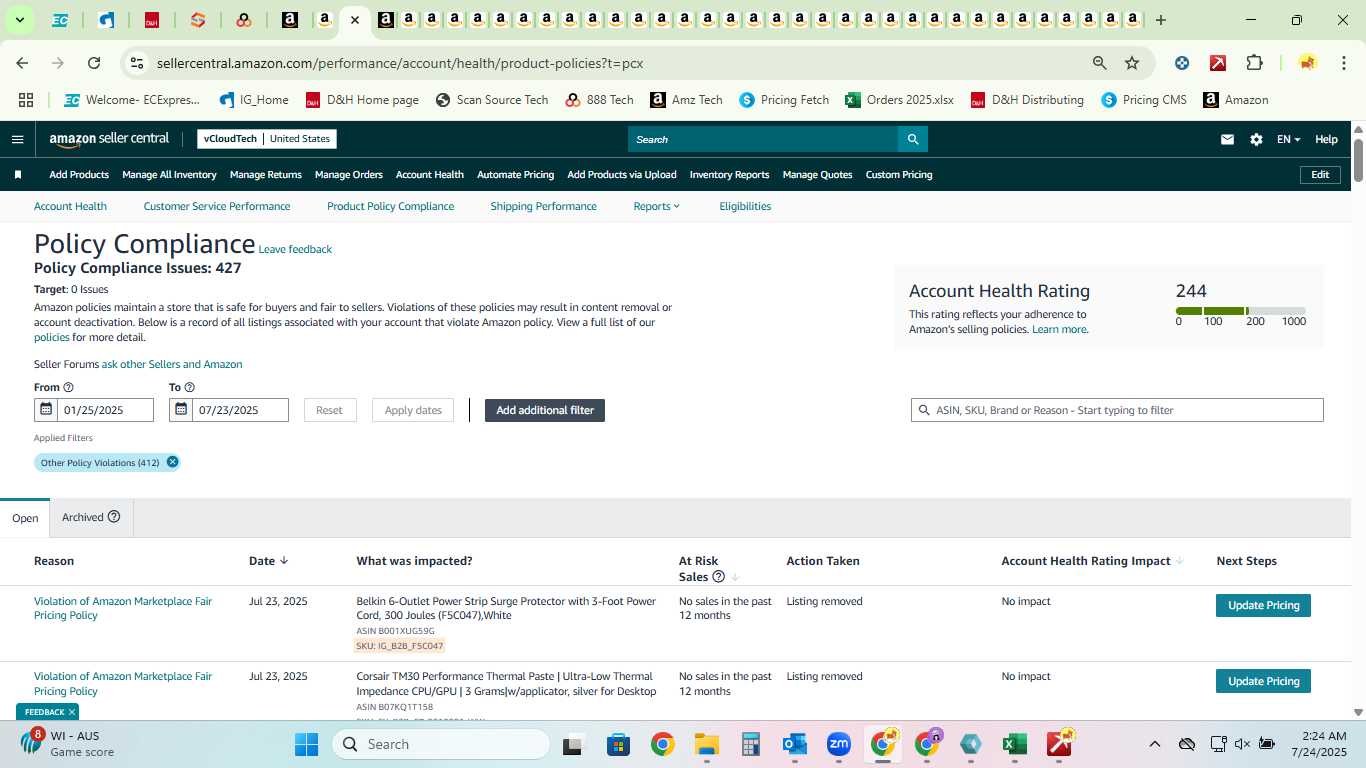Viewport: 1366px width, 768px height.
Task: Click the search magnifier button in Seller Central
Action: coord(912,139)
